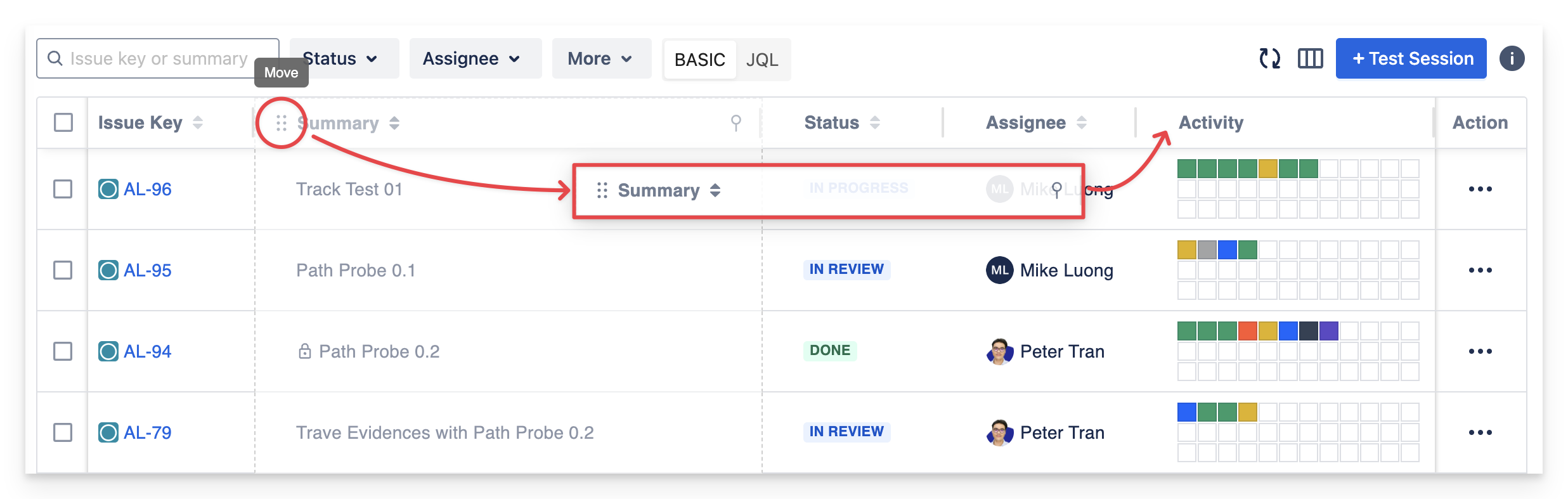Image resolution: width=1568 pixels, height=499 pixels.
Task: Click the + Test Session button
Action: coord(1411,58)
